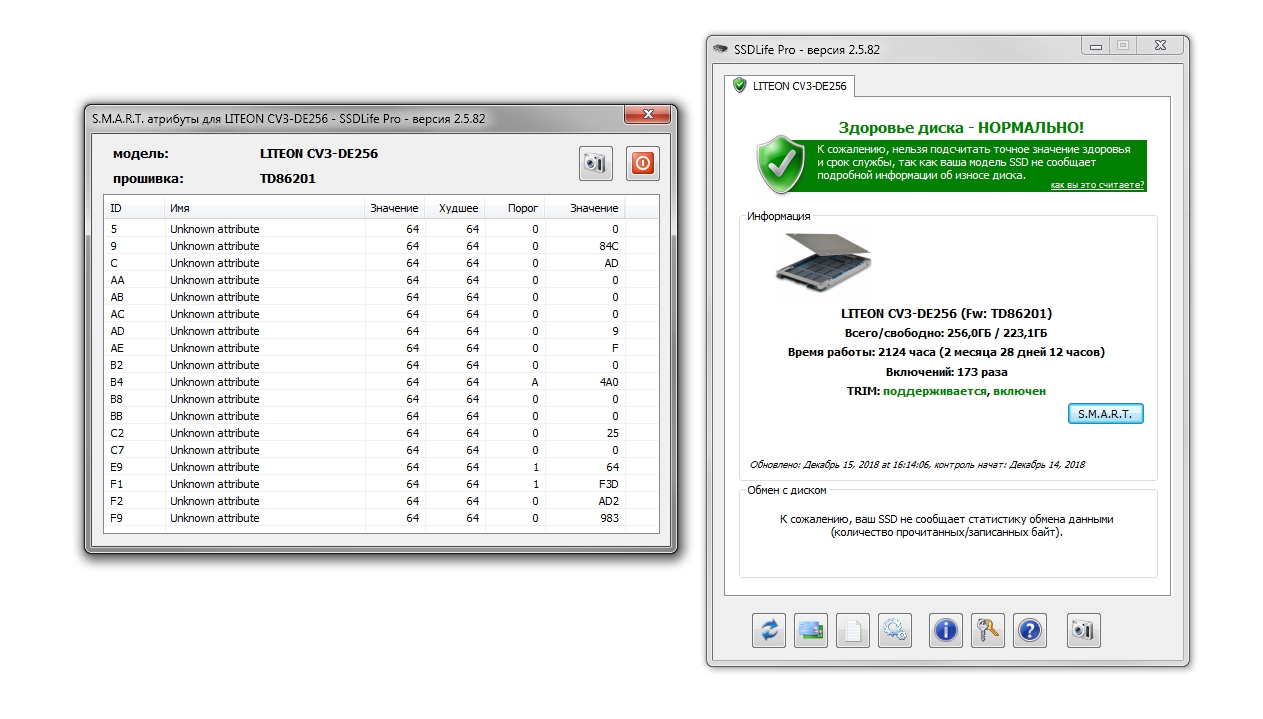Image resolution: width=1263 pixels, height=719 pixels.
Task: Select the row with ID AB
Action: 381,297
